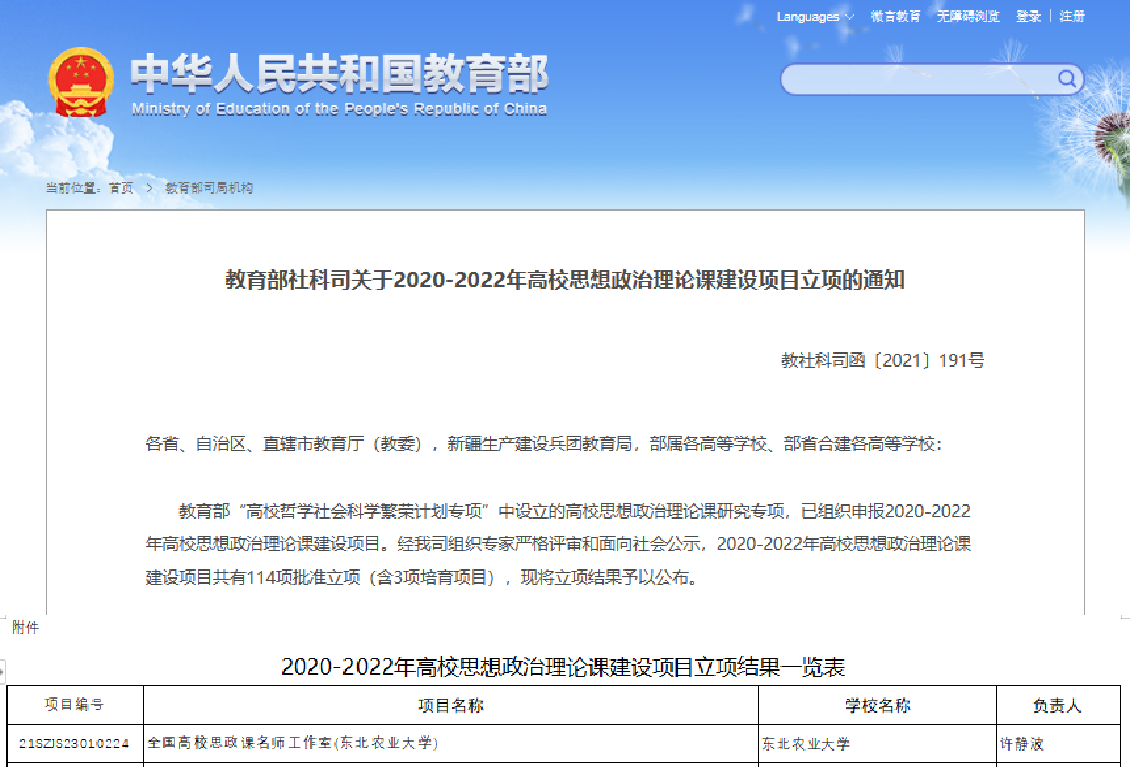Viewport: 1130px width, 767px height.
Task: Click the 附件 attachment label
Action: click(x=25, y=628)
